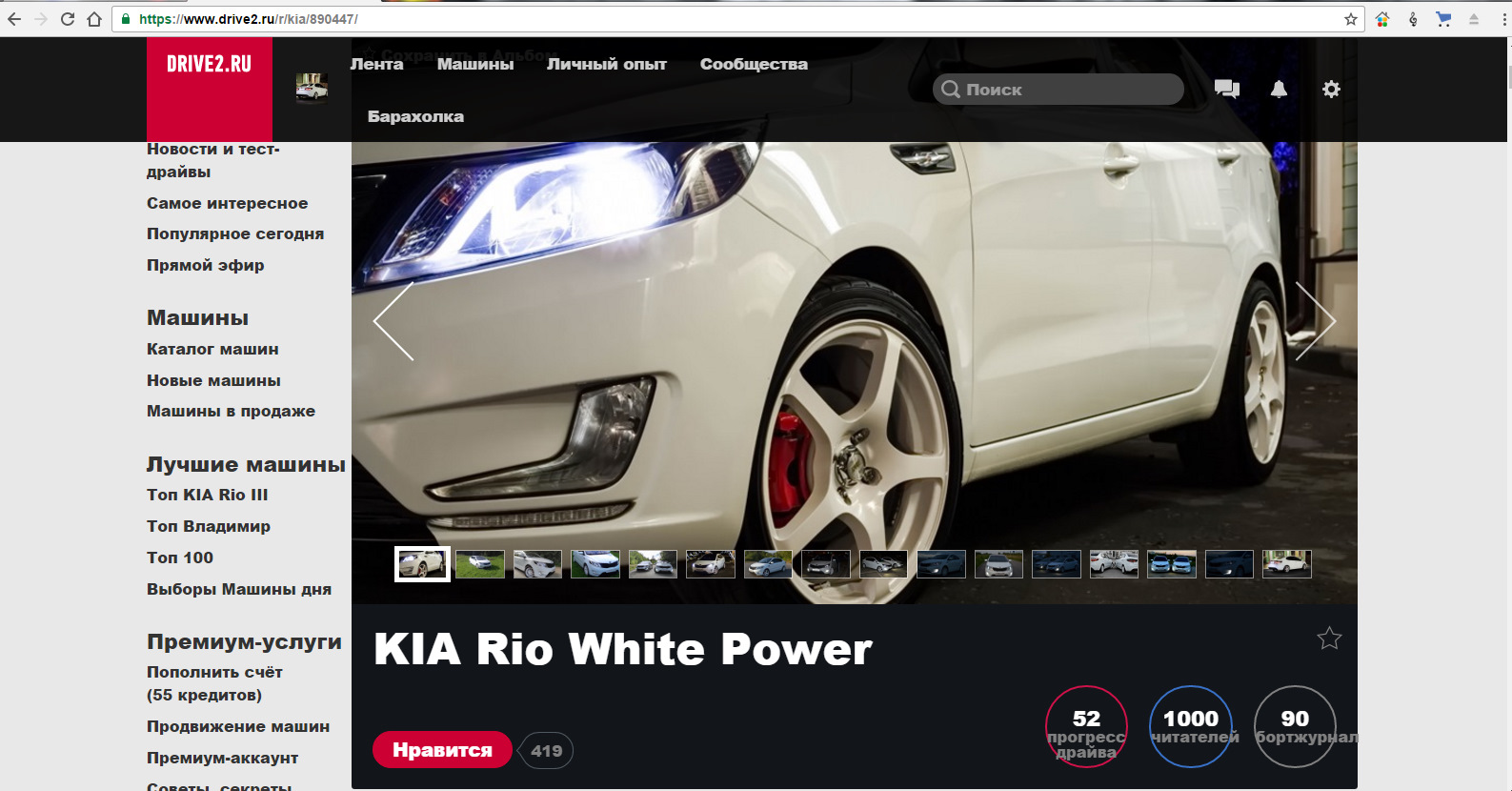Select first gallery thumbnail with white border

tap(422, 564)
